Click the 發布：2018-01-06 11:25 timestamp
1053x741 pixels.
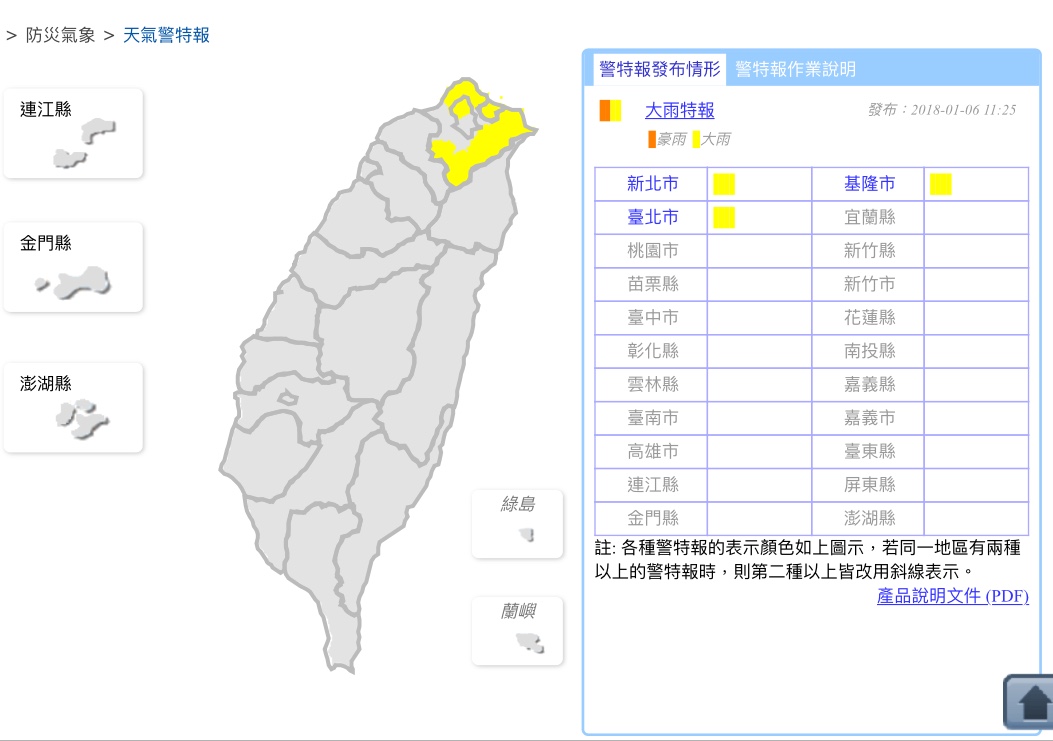tap(942, 110)
